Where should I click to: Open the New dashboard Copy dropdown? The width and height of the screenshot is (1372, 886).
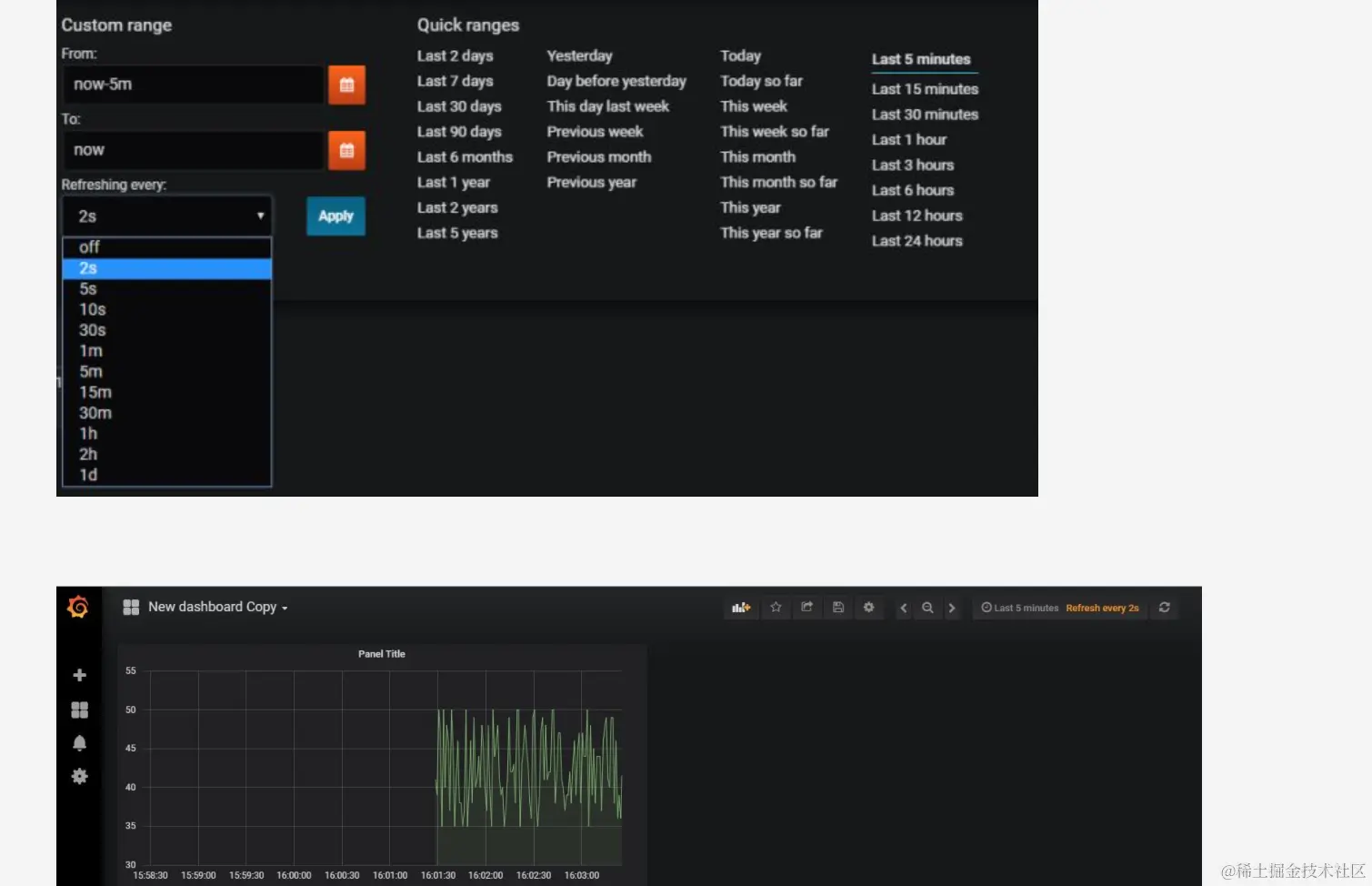pyautogui.click(x=205, y=607)
